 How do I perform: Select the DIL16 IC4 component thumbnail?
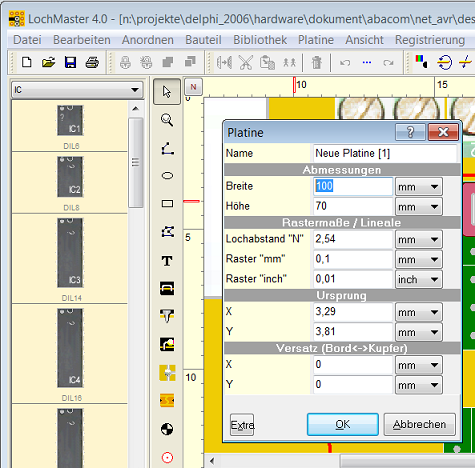(x=70, y=348)
